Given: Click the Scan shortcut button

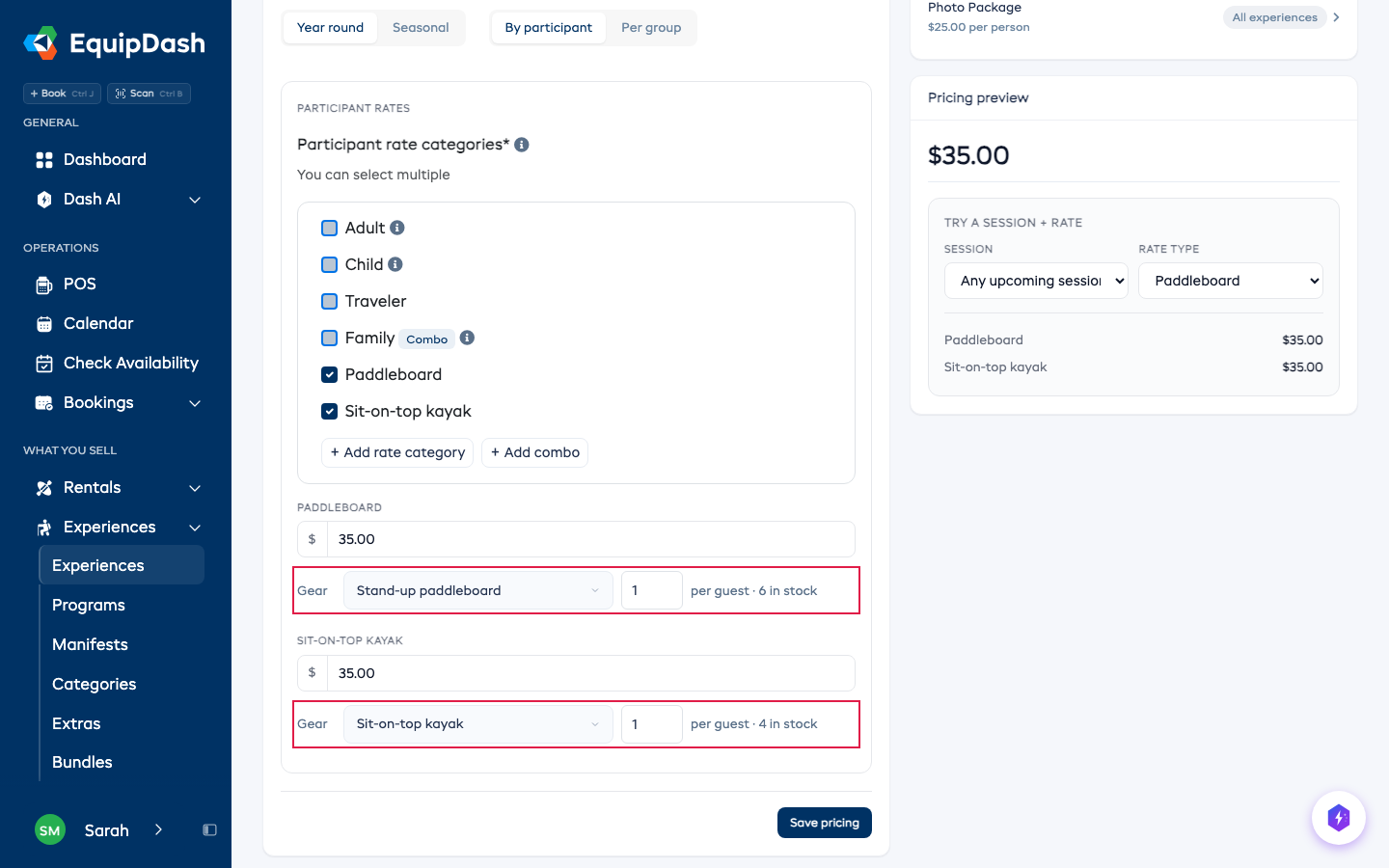Looking at the screenshot, I should [149, 94].
